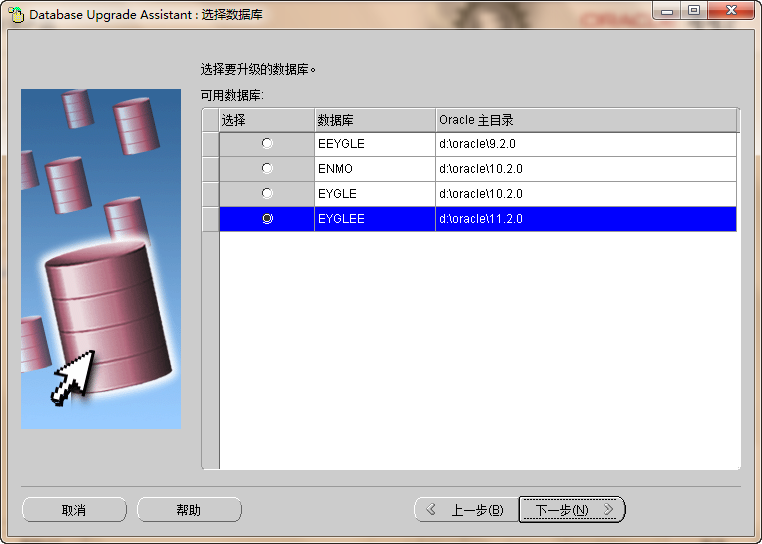Viewport: 762px width, 544px height.
Task: Click the 取消 (Cancel) button
Action: 74,509
